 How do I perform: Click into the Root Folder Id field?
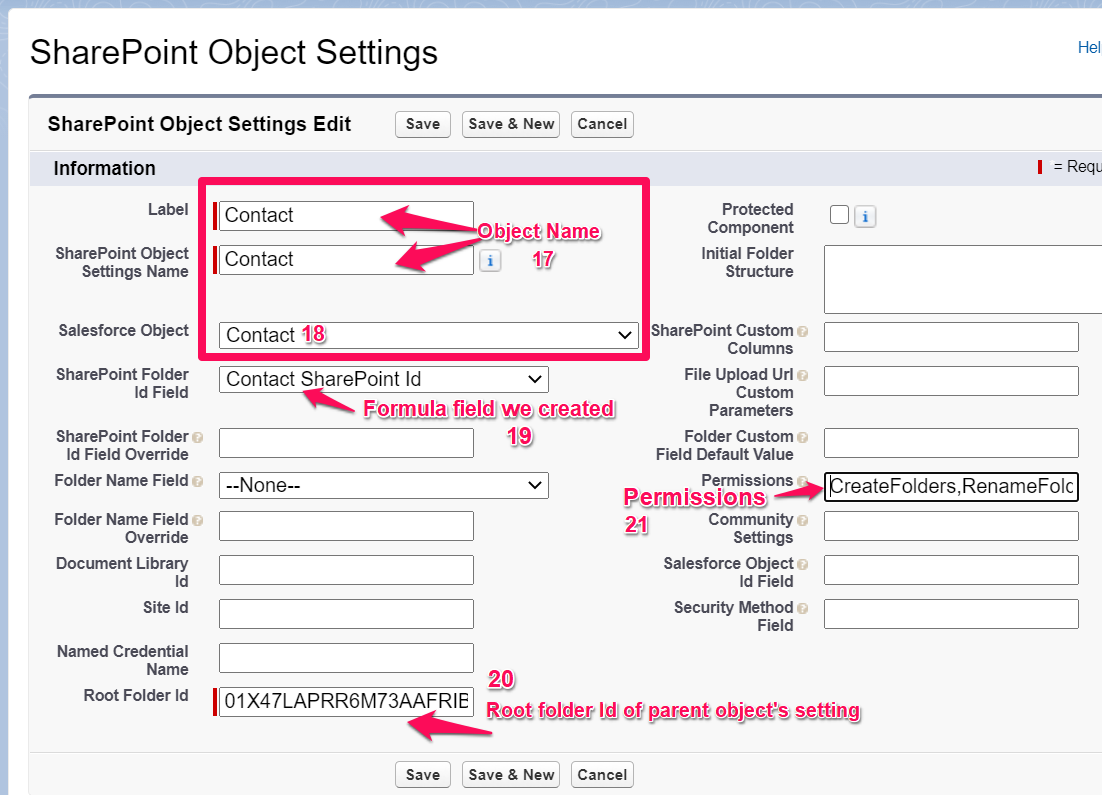(346, 702)
